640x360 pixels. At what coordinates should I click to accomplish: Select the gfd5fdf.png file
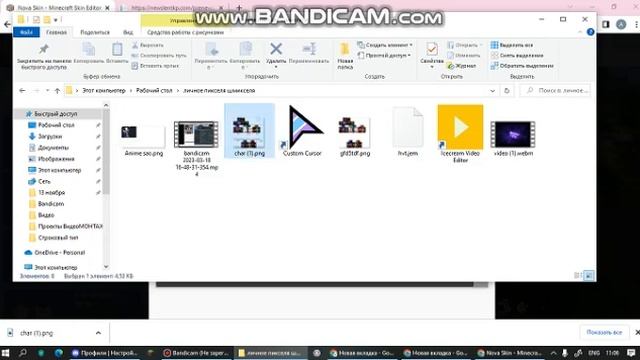(355, 136)
